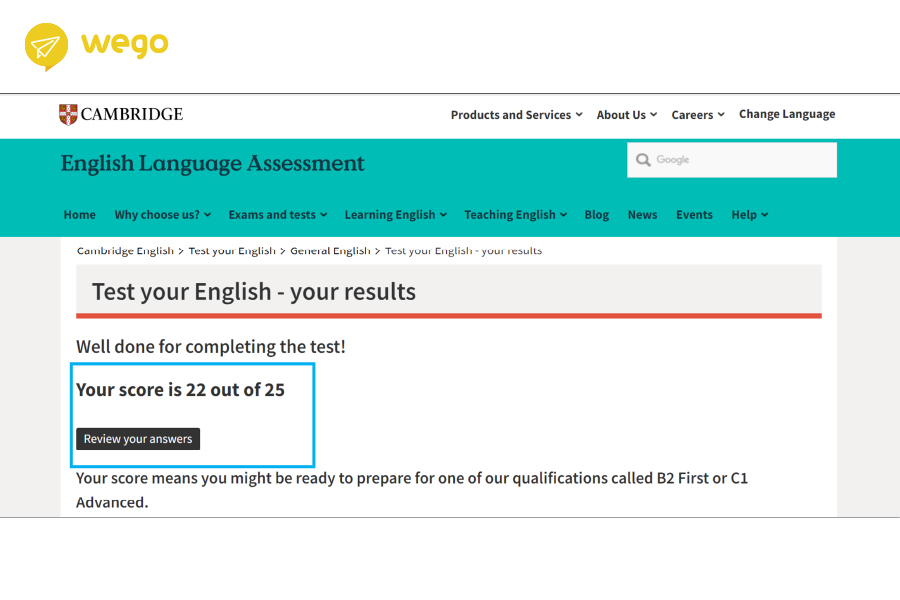Open the About Us dropdown menu
The height and width of the screenshot is (600, 900).
(627, 115)
